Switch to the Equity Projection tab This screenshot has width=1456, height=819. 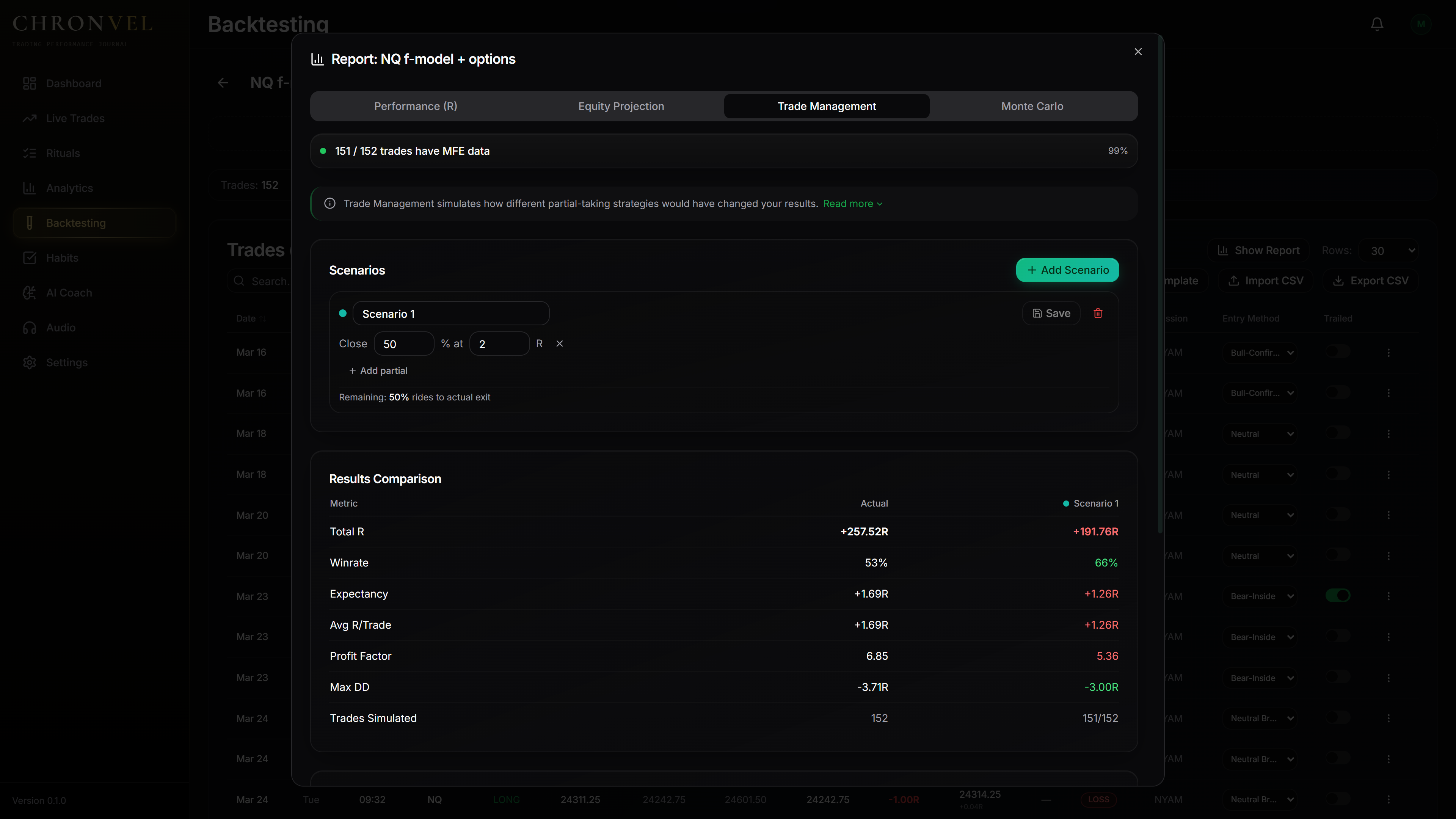tap(621, 106)
